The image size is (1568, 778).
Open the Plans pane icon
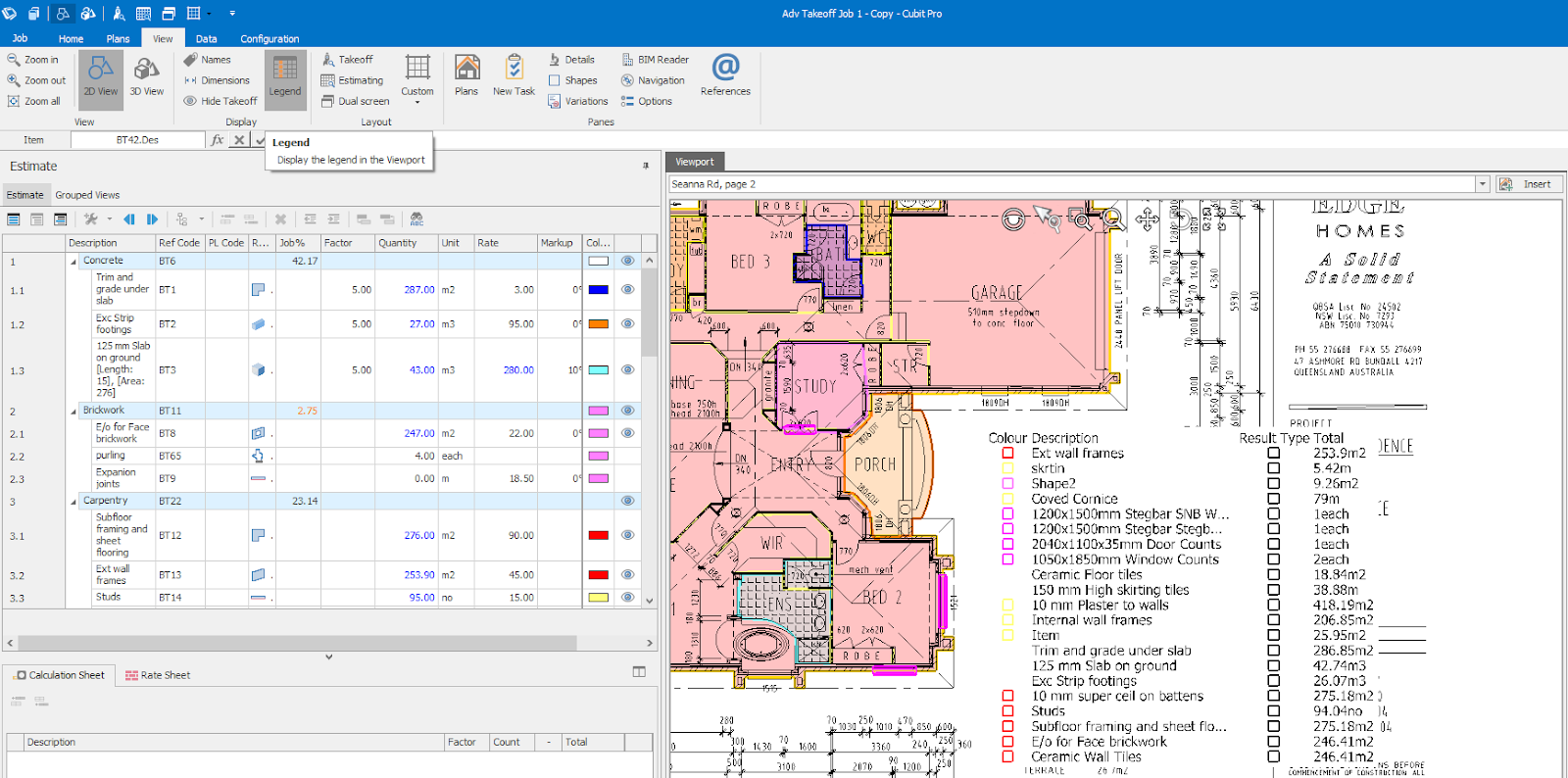pos(466,75)
